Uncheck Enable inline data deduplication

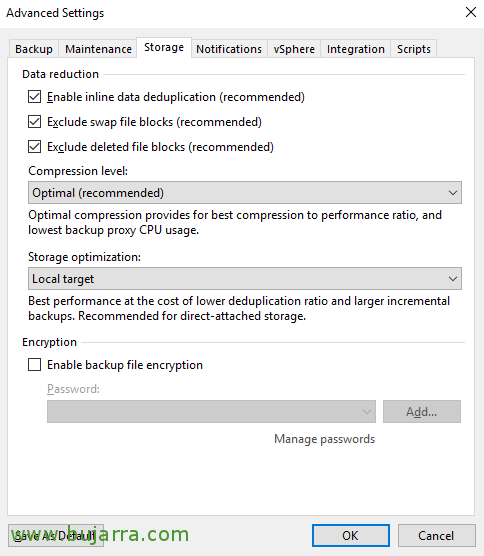[x=34, y=97]
